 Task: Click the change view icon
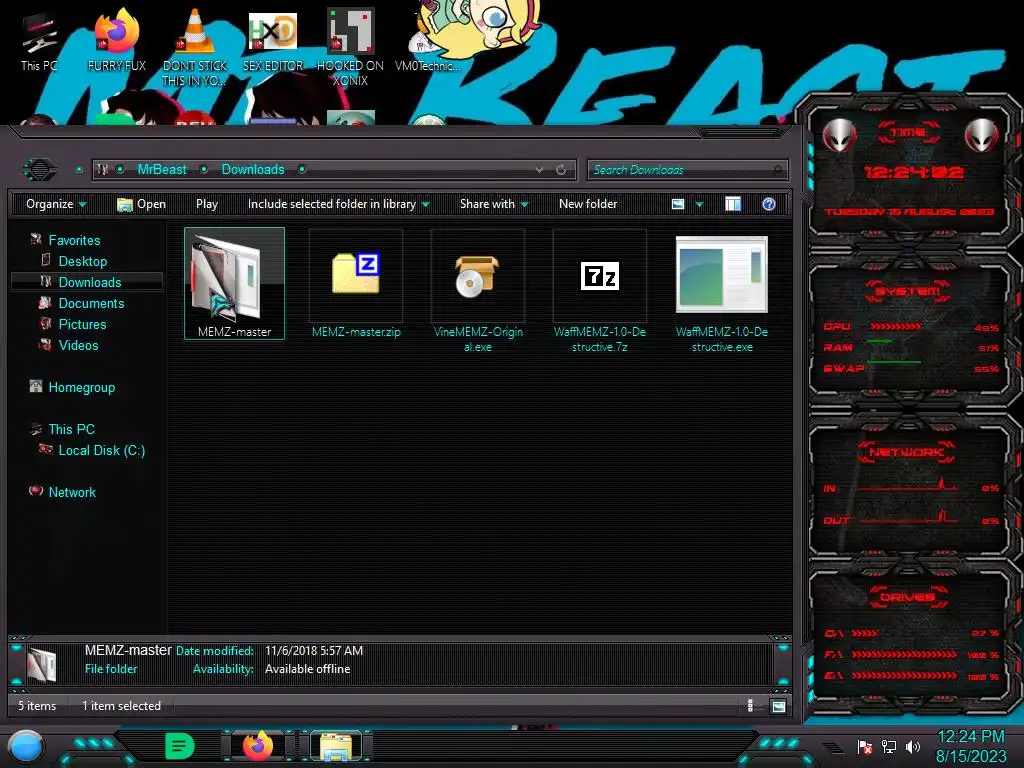678,204
